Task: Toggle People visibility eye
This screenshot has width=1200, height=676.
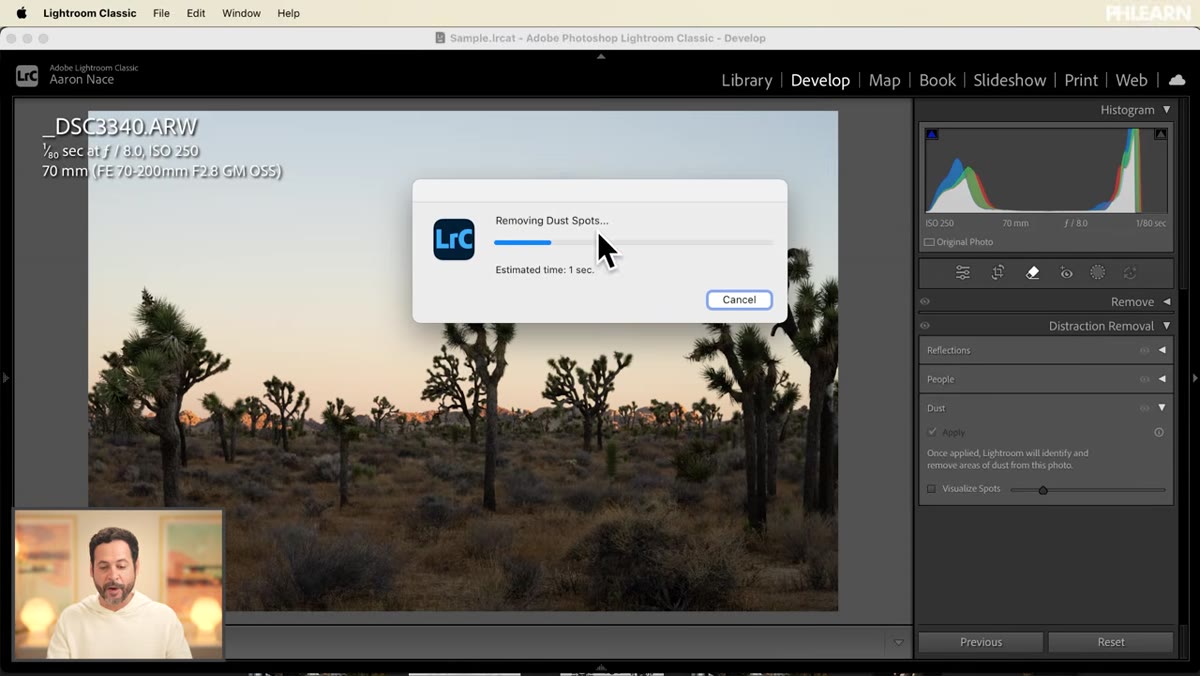Action: point(1145,379)
